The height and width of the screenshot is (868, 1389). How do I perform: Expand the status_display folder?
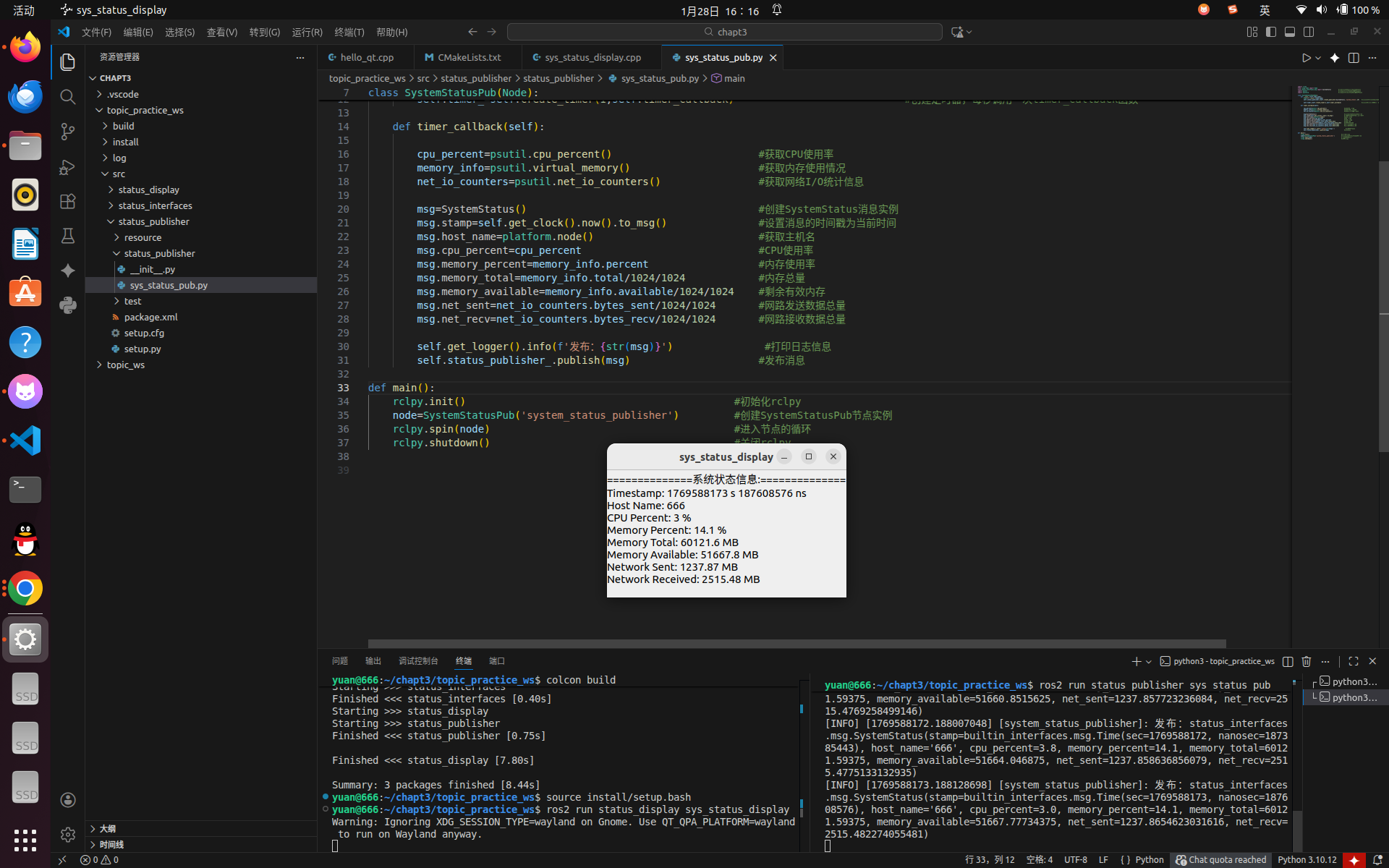pos(201,190)
